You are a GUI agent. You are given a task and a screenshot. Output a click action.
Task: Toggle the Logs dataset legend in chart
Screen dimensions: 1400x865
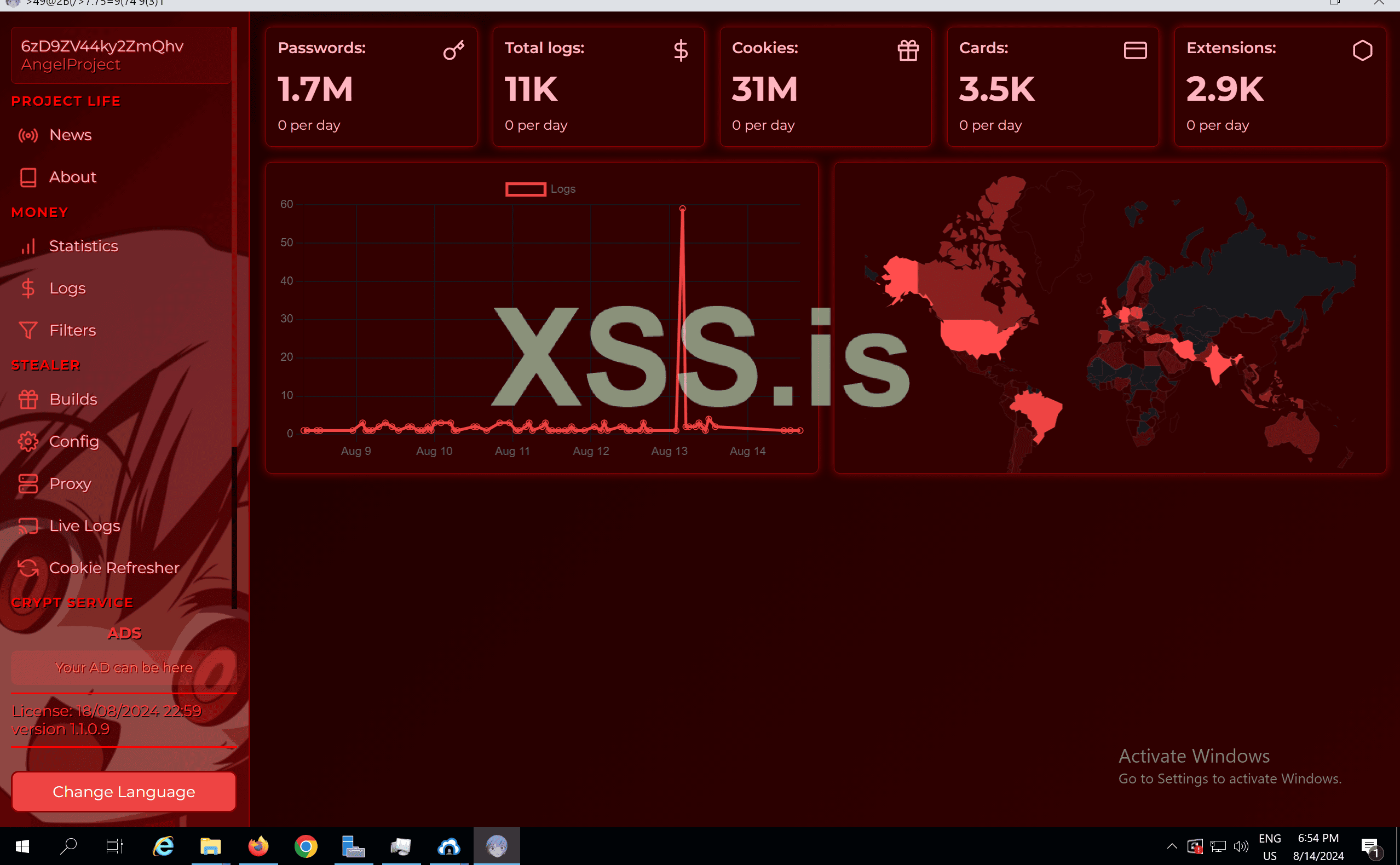pos(526,189)
